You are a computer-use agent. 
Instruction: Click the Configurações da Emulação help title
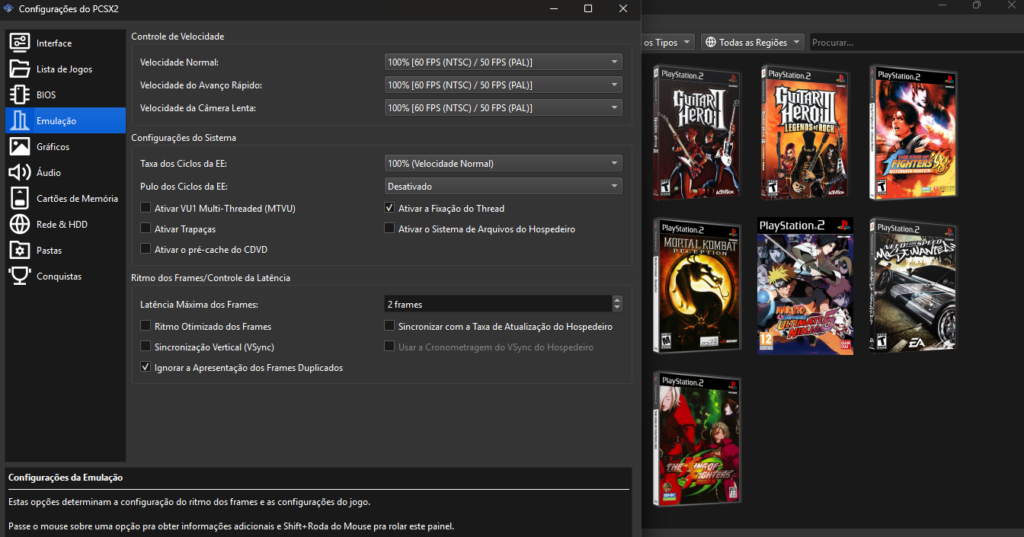pyautogui.click(x=65, y=478)
